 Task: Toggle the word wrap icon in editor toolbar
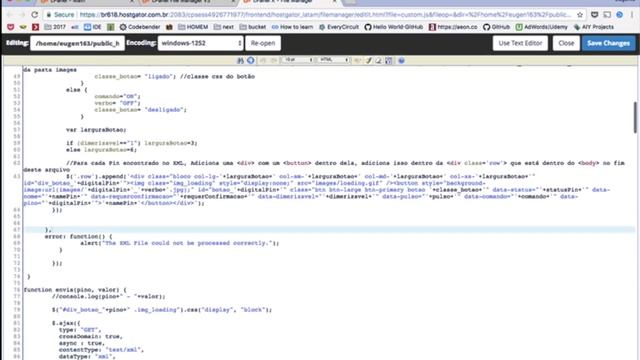point(389,60)
